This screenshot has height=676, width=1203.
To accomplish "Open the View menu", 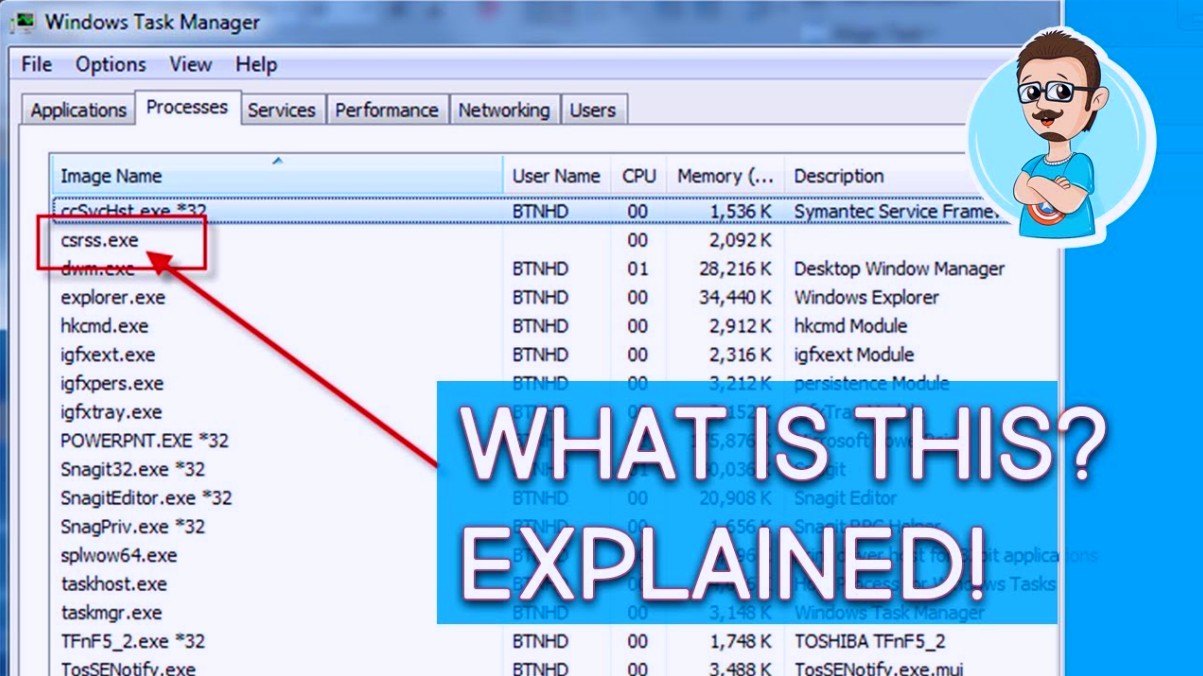I will pos(190,64).
